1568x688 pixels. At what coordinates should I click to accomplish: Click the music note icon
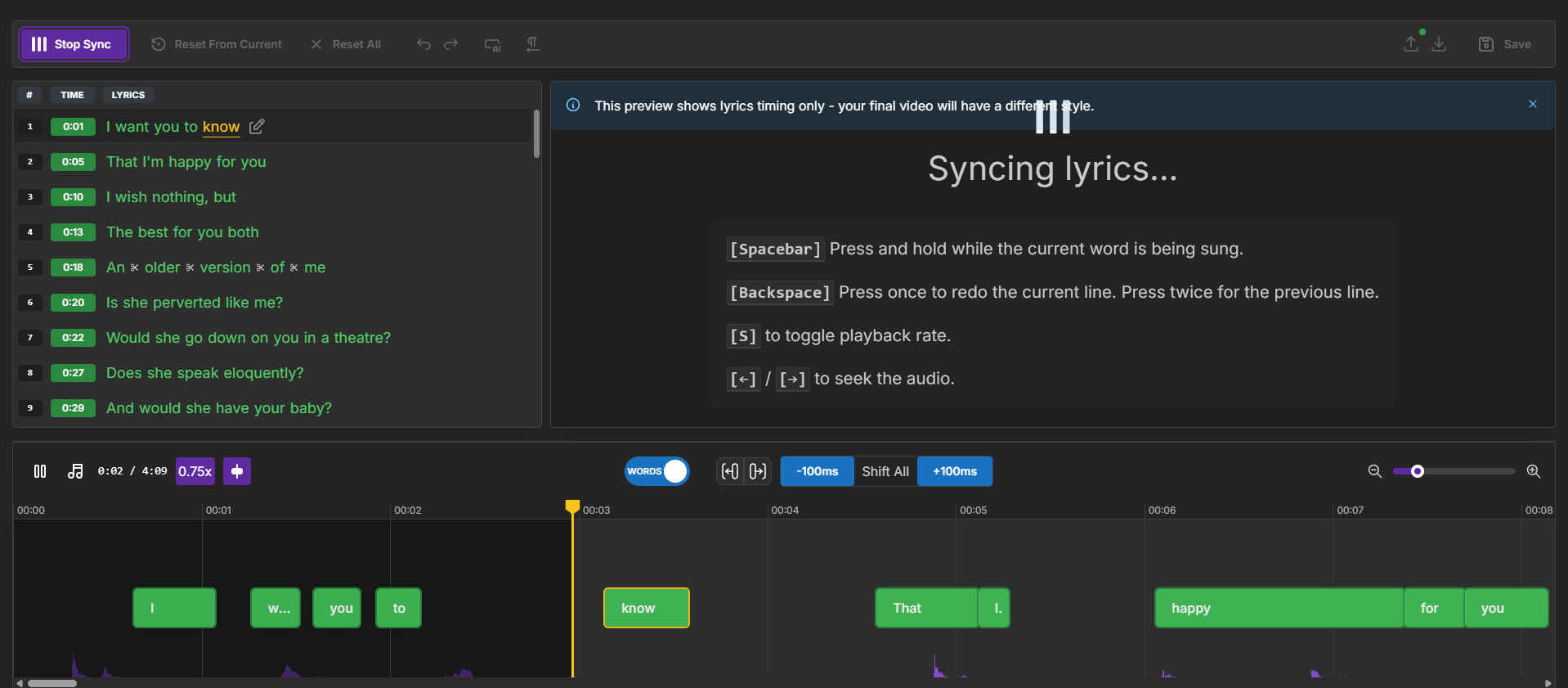click(75, 471)
